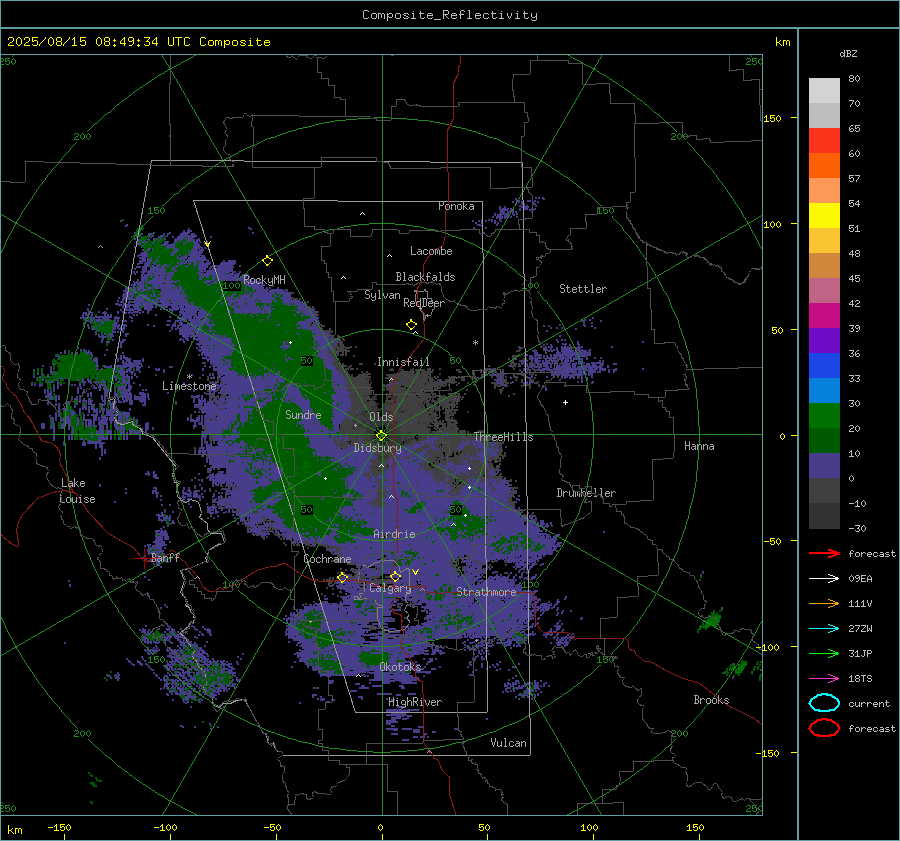Click the dark gray -10 dBZ swatch

coord(824,516)
